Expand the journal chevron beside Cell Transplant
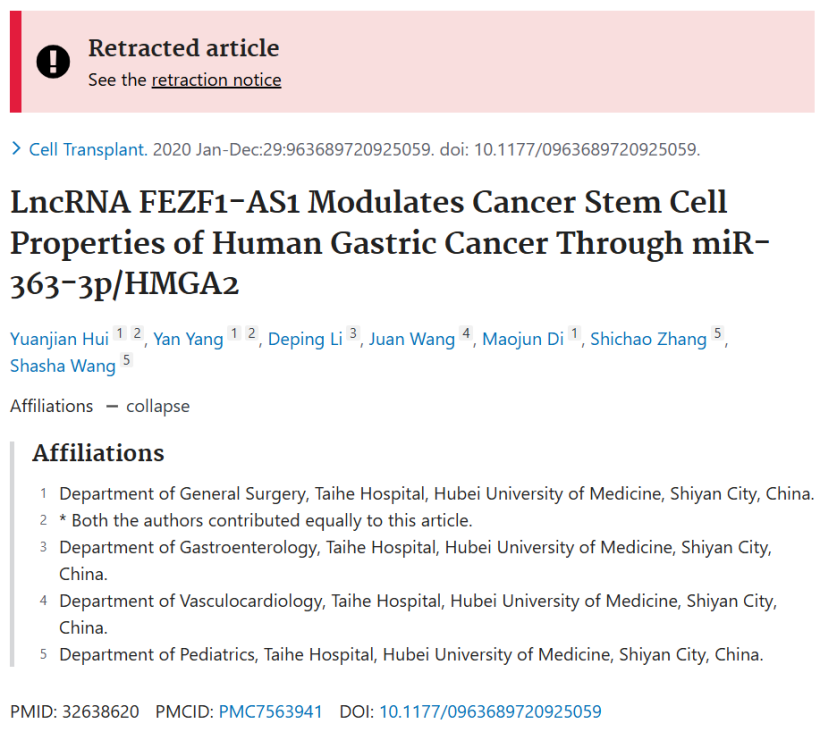The height and width of the screenshot is (733, 820). (16, 149)
